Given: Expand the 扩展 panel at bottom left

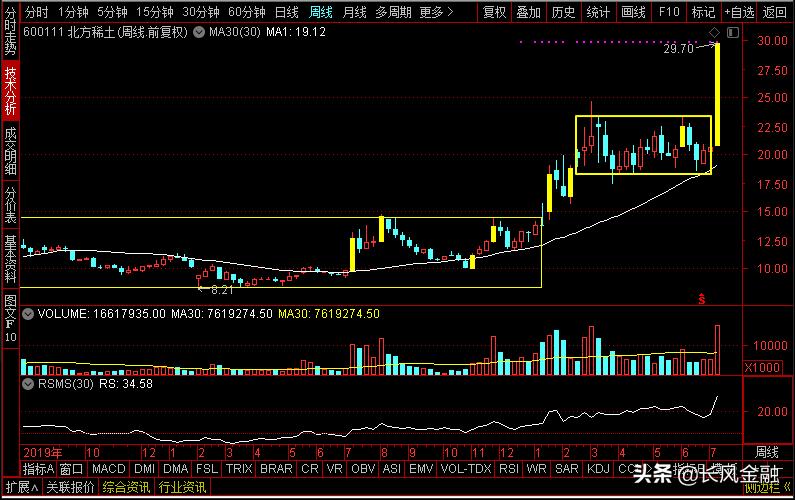Looking at the screenshot, I should point(21,487).
